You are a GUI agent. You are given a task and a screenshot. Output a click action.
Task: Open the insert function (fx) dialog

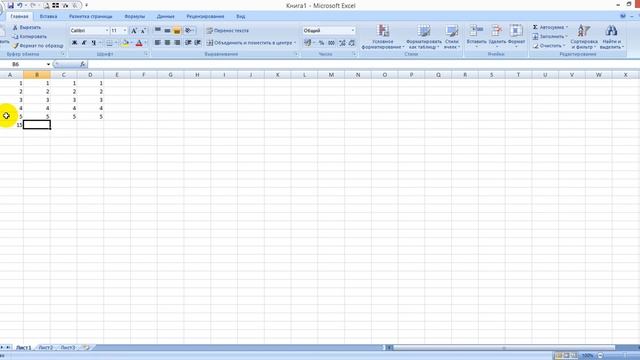pyautogui.click(x=83, y=64)
